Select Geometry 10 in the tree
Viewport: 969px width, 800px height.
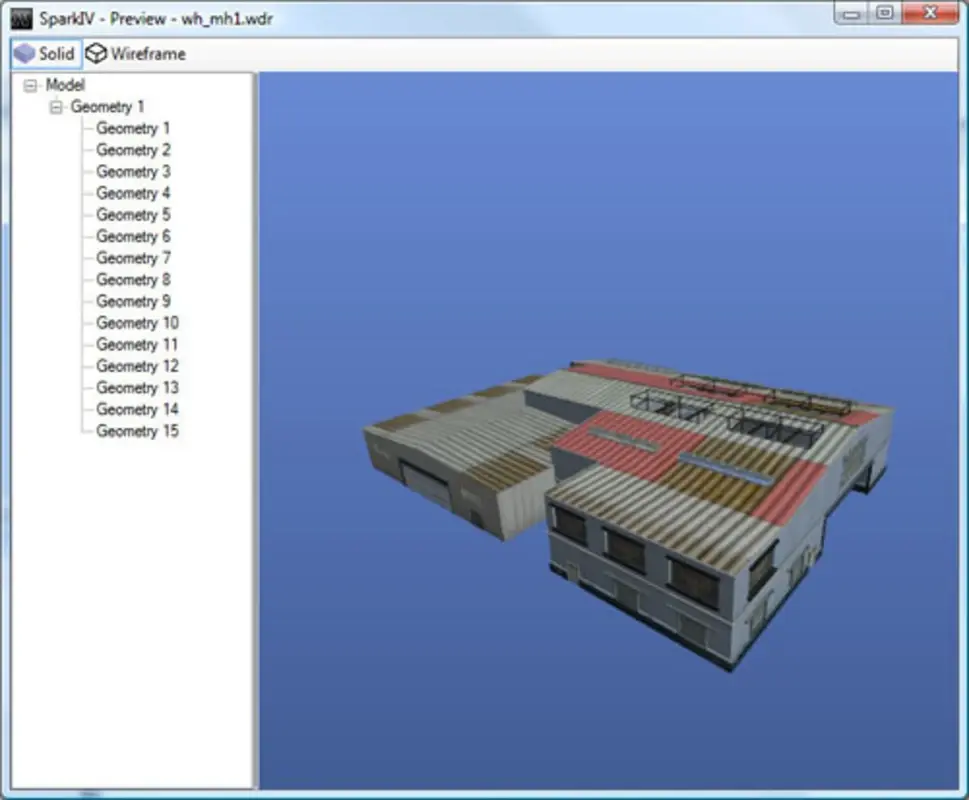[136, 322]
